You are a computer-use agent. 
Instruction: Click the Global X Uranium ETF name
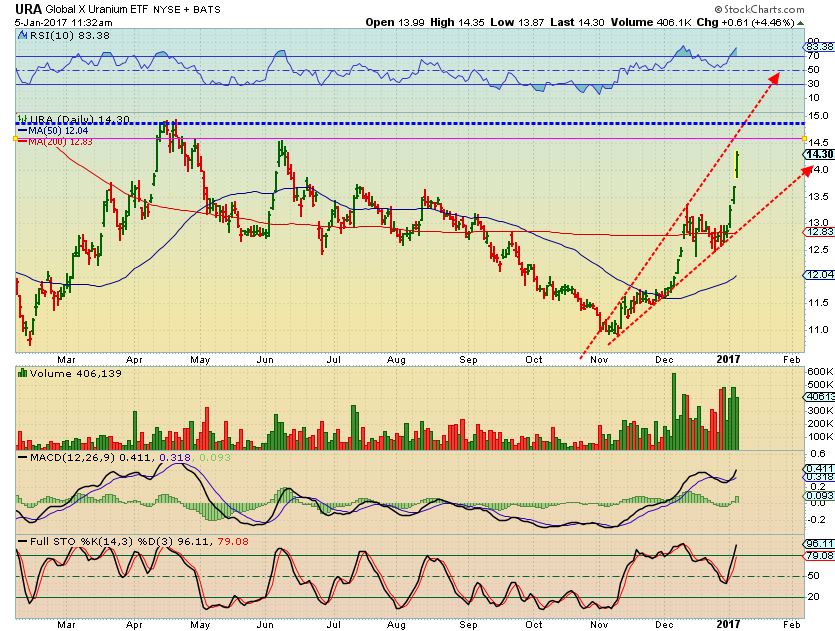point(97,10)
